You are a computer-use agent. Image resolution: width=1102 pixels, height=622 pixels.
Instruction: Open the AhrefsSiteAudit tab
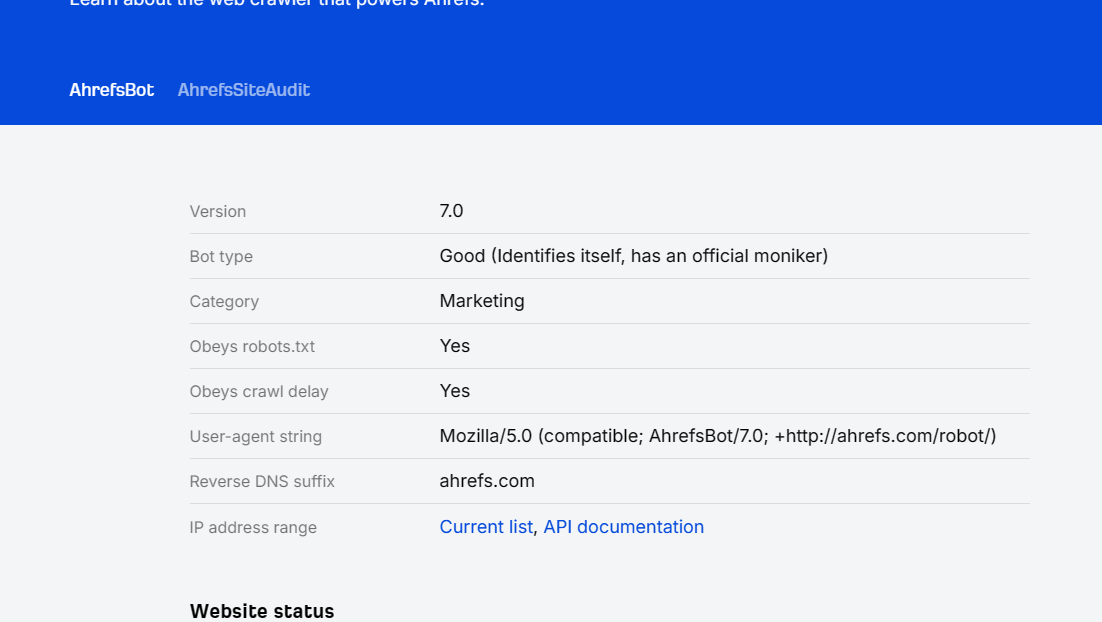pyautogui.click(x=243, y=90)
